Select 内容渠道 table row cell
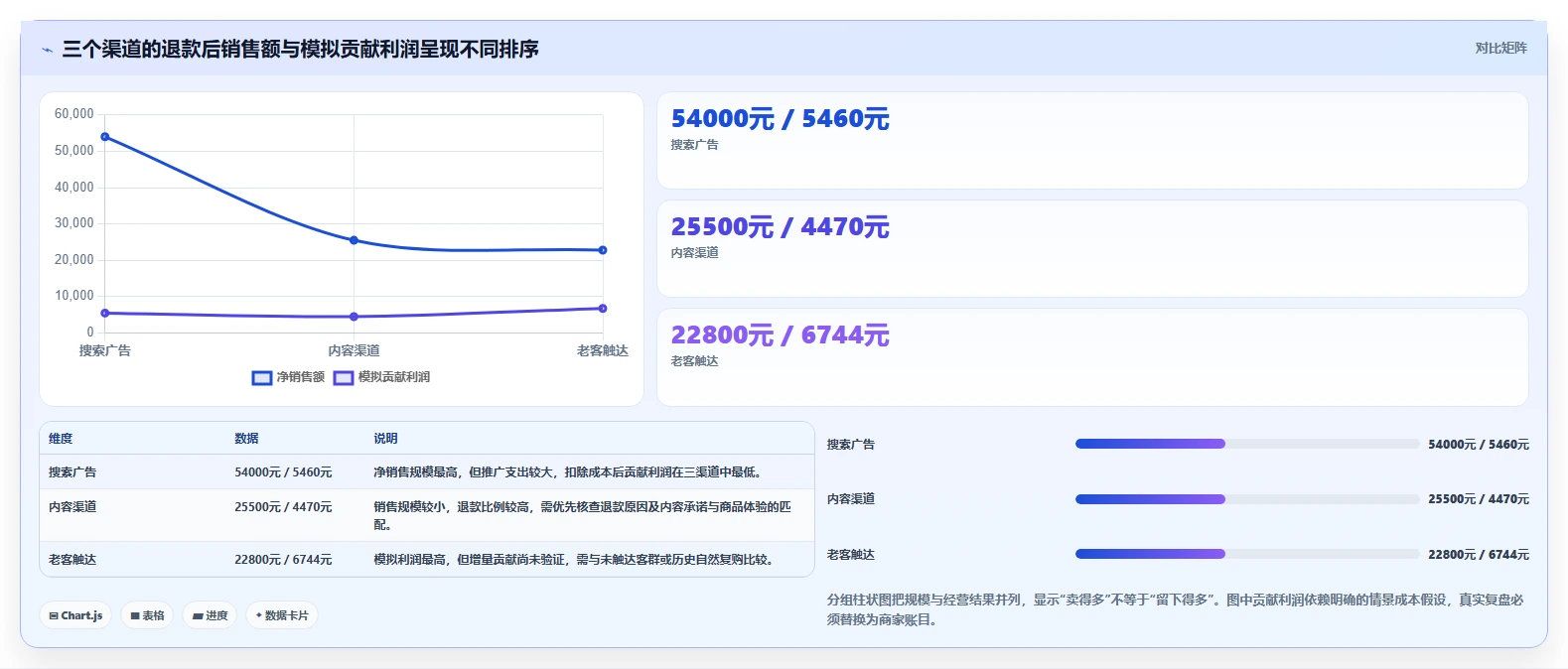 (72, 506)
